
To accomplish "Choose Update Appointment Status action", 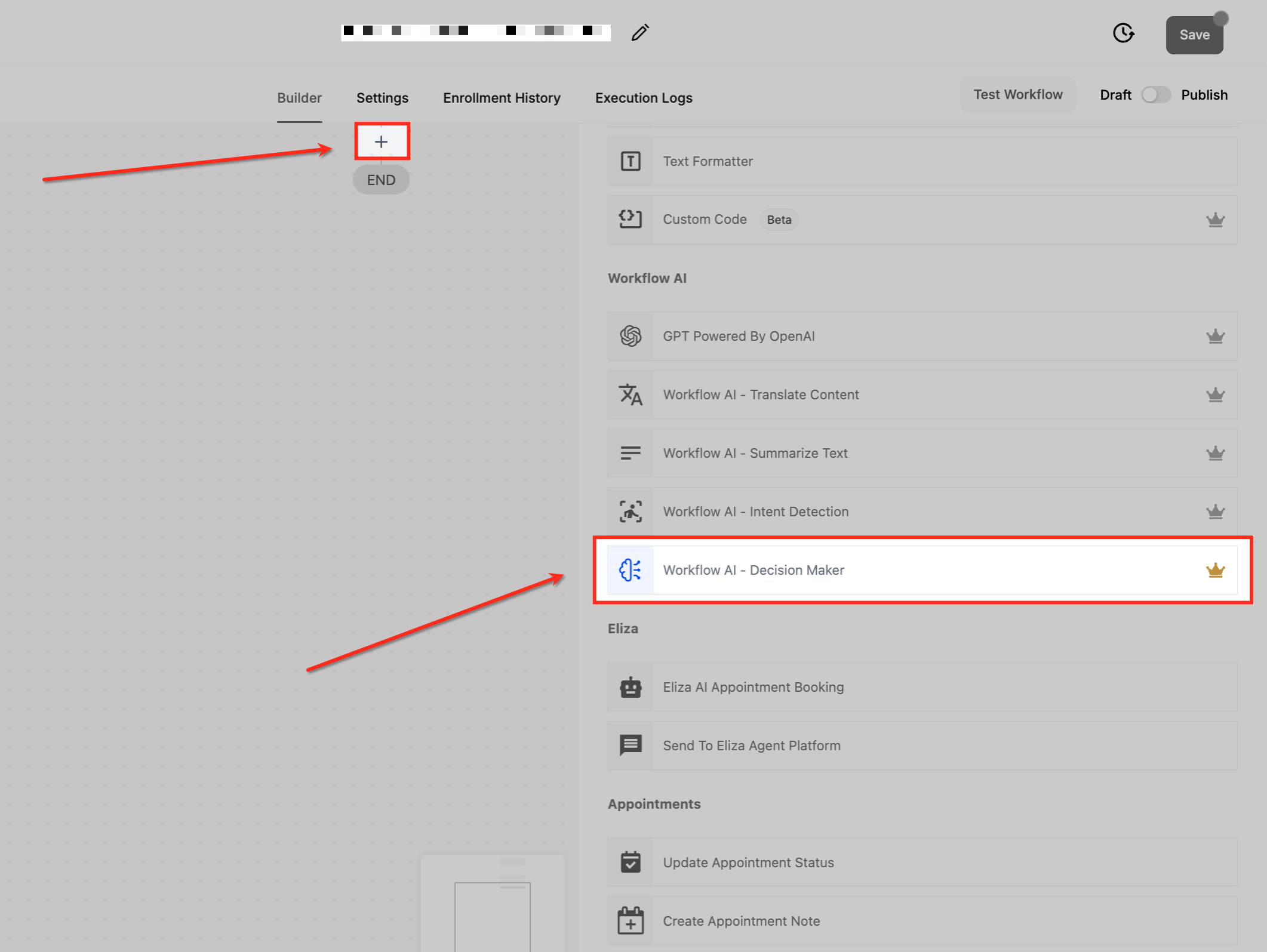I will 748,862.
